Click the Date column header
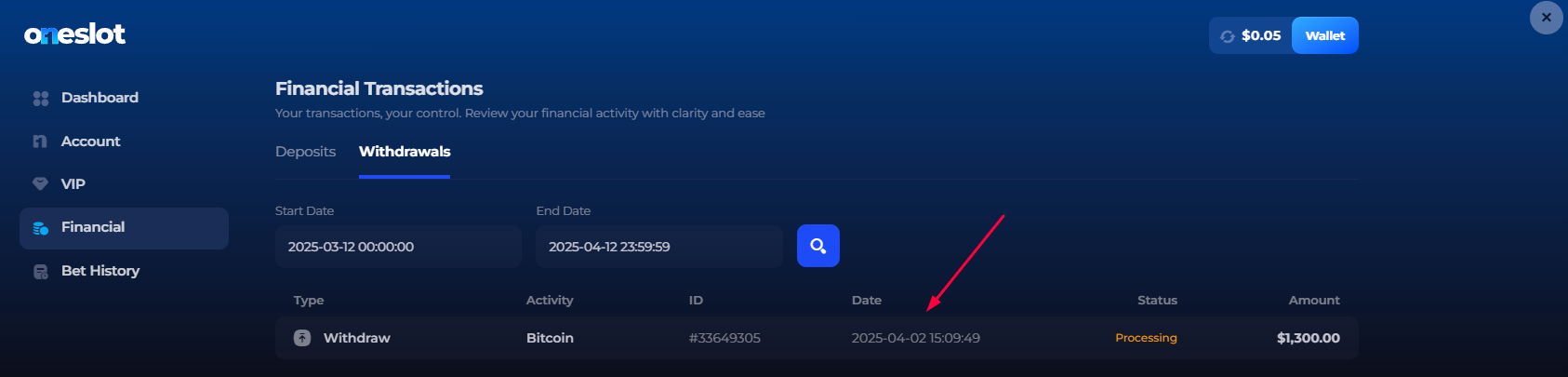Viewport: 1568px width, 377px height. point(867,301)
